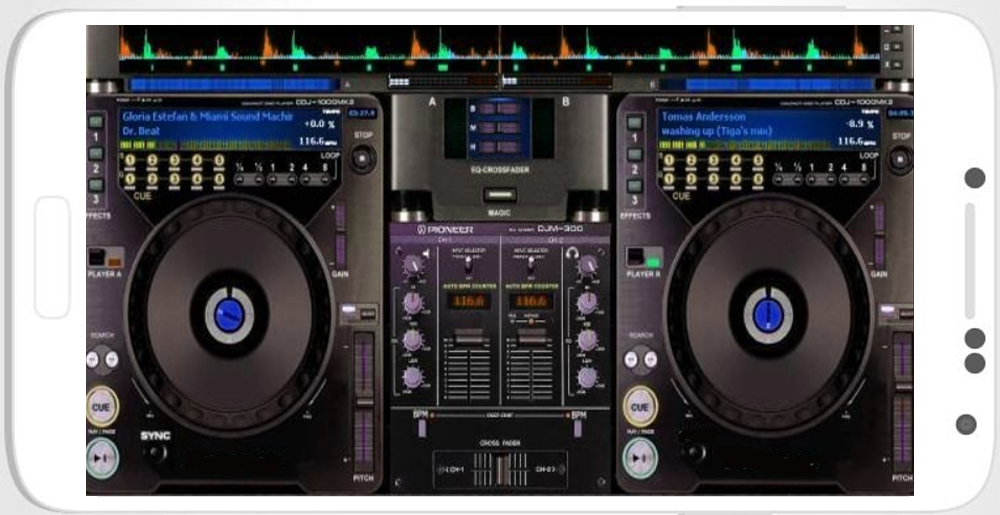Search forward on the right deck
Screen dimensions: 1000x515
click(650, 359)
